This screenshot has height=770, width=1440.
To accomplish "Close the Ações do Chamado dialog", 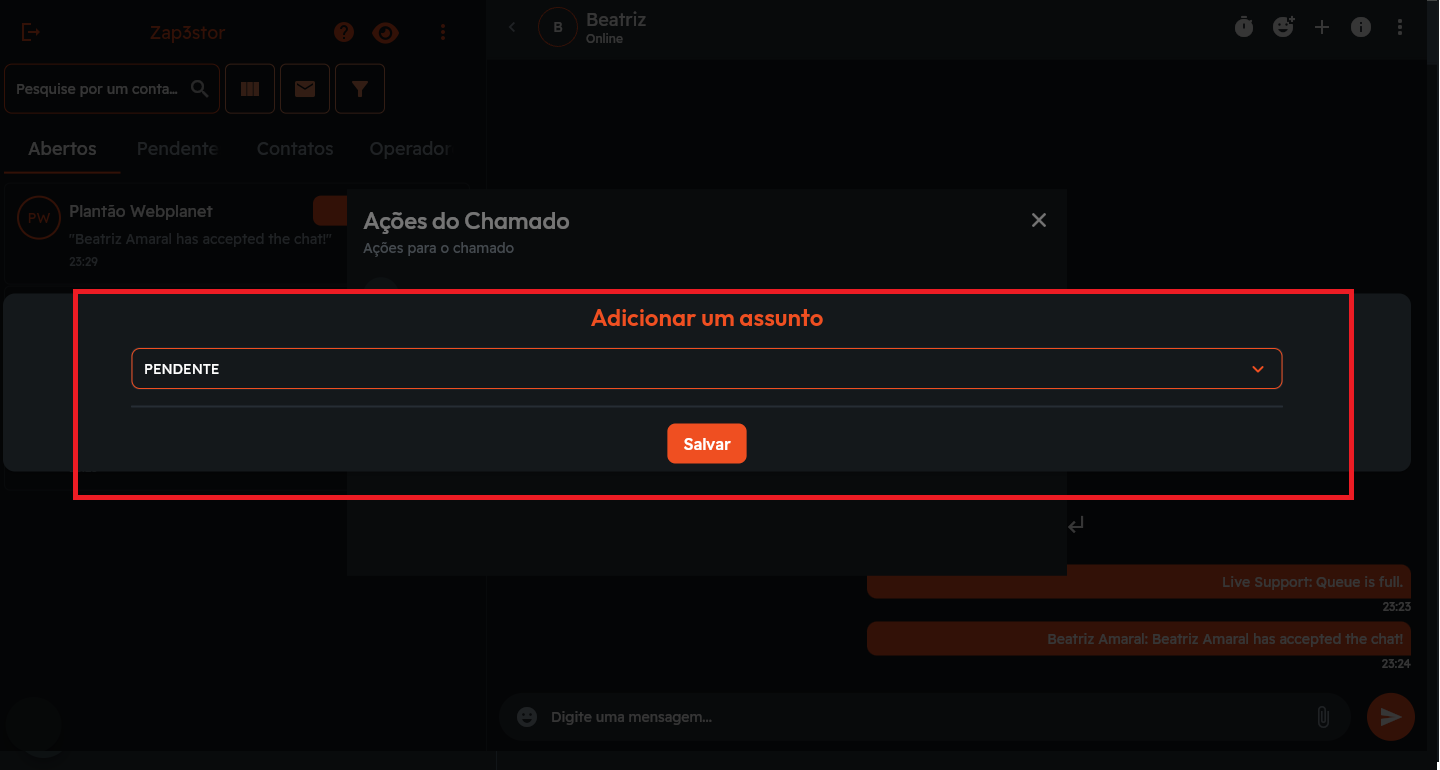I will pos(1039,220).
